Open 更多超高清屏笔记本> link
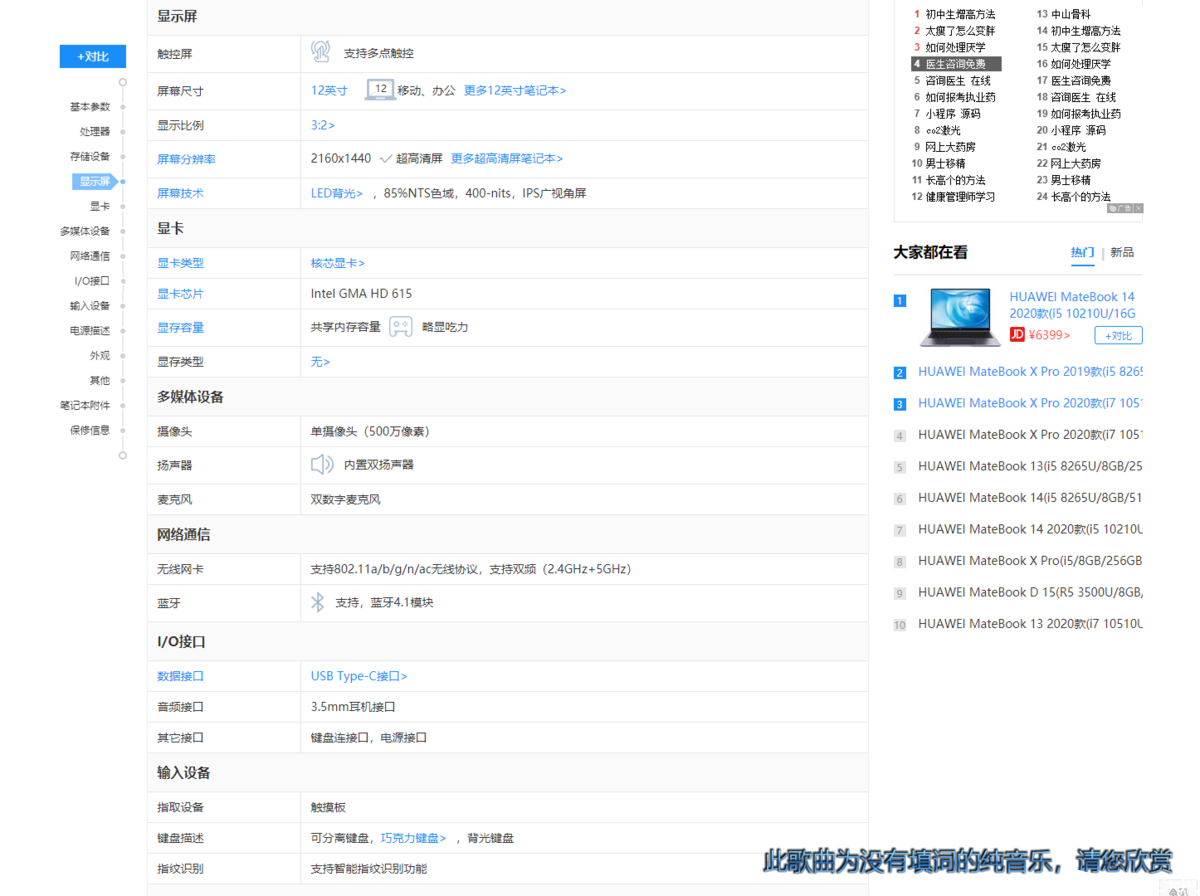 tap(507, 159)
